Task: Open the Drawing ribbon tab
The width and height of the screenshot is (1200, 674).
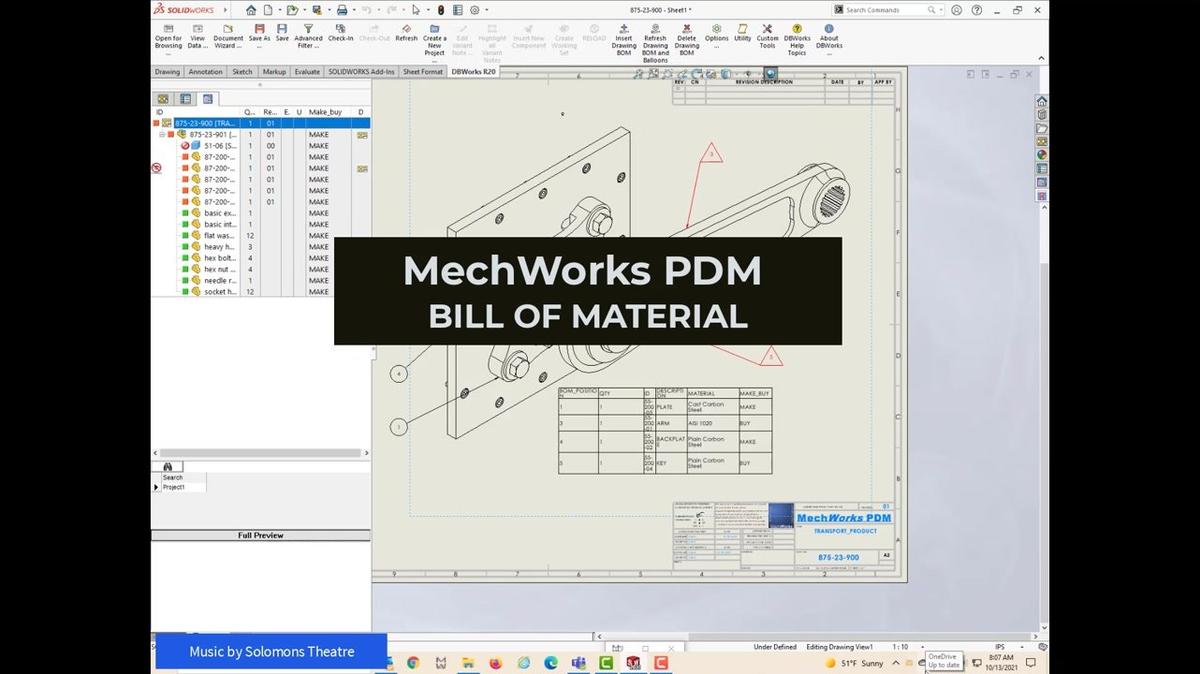Action: (x=167, y=72)
